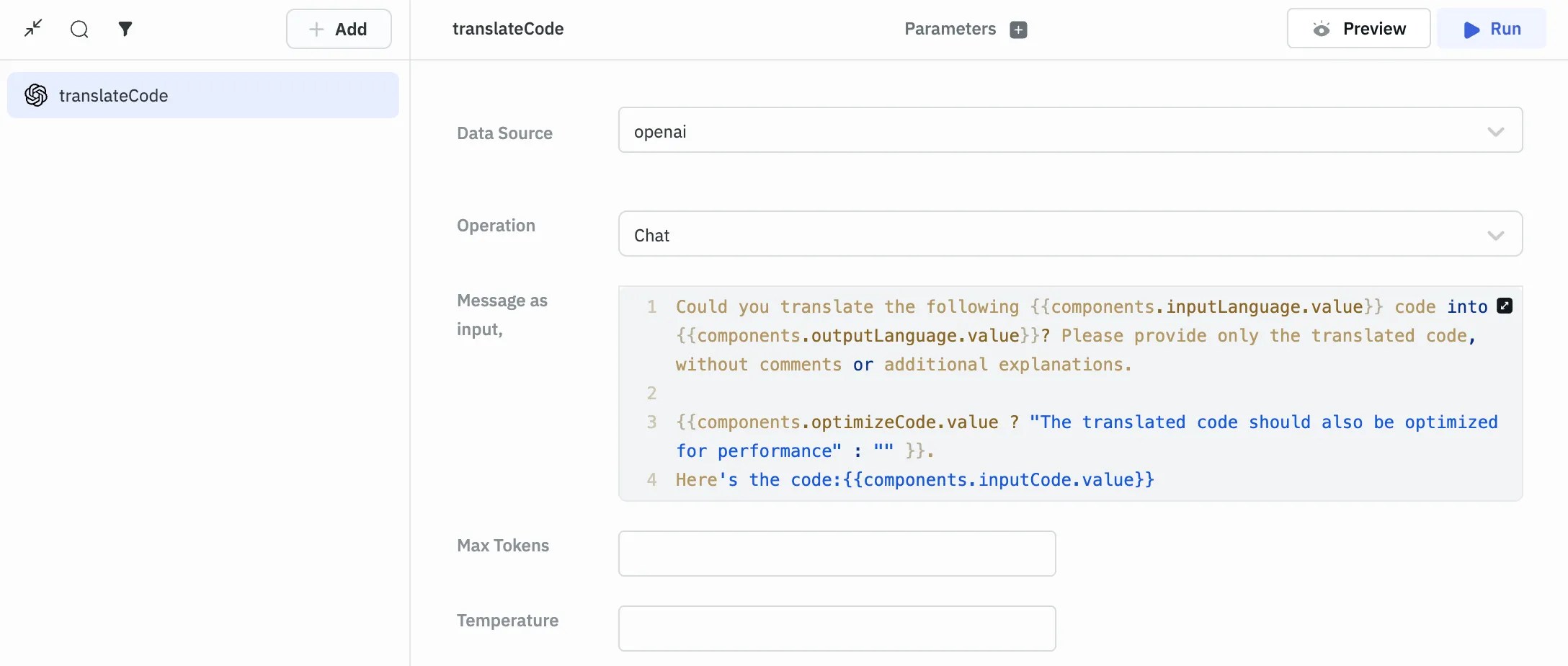Screen dimensions: 1568x666
Task: Click the eye icon in Preview
Action: tap(1321, 29)
